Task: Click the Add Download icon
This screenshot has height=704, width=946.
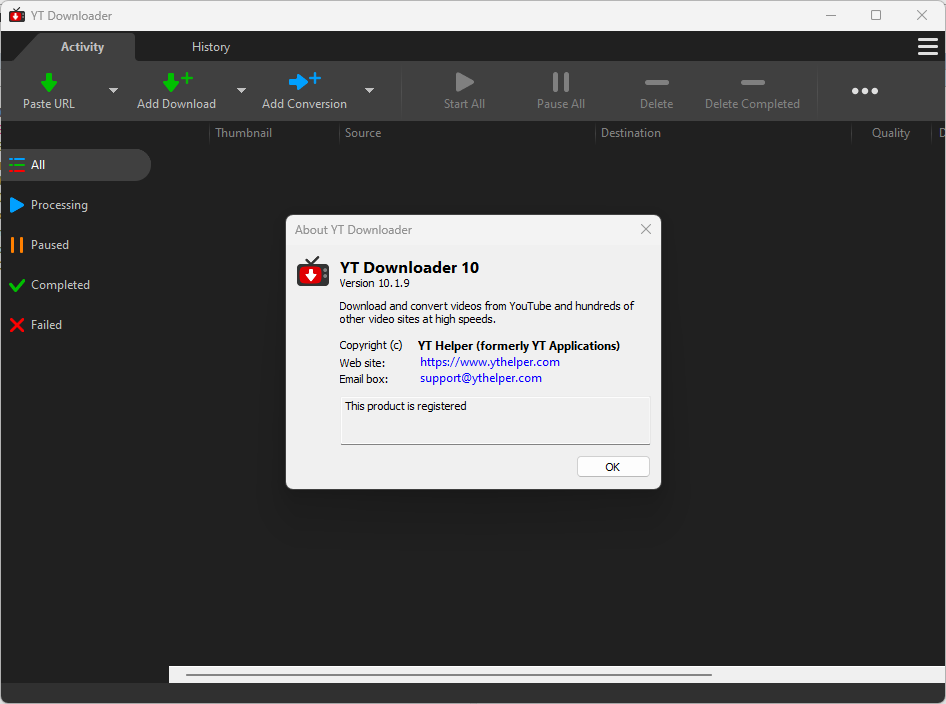Action: [177, 81]
